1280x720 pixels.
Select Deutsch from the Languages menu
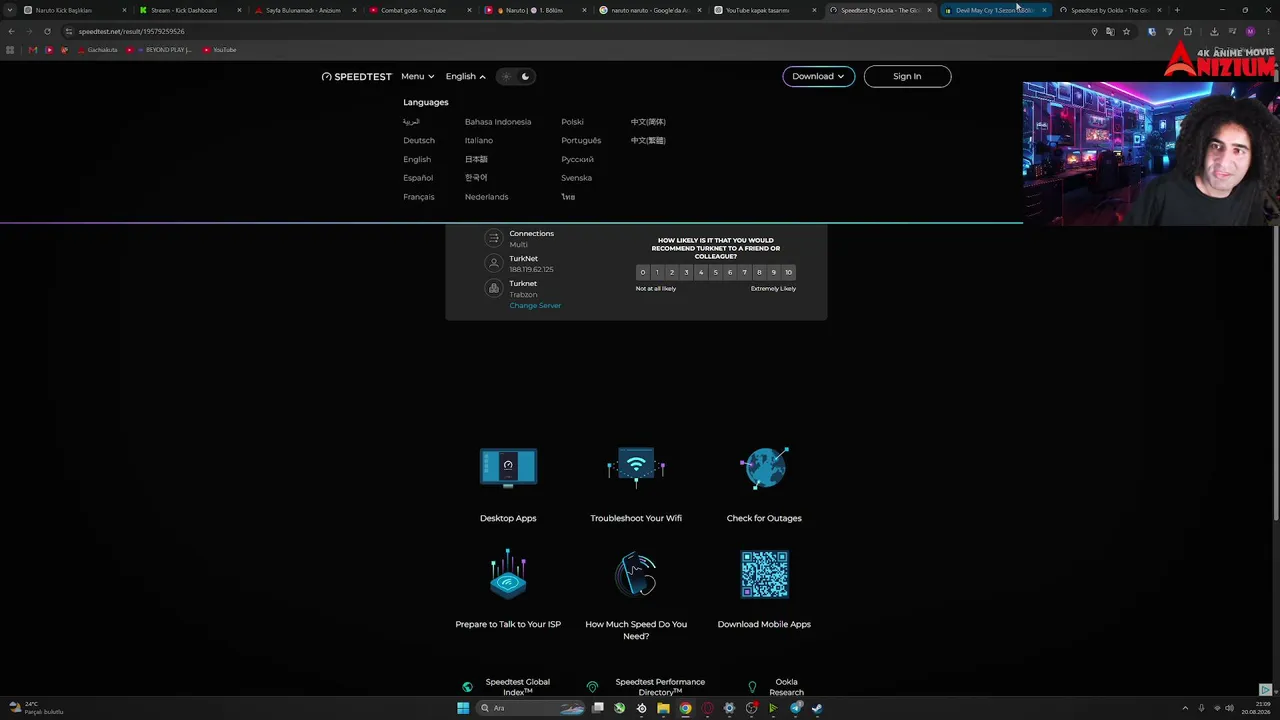[419, 140]
